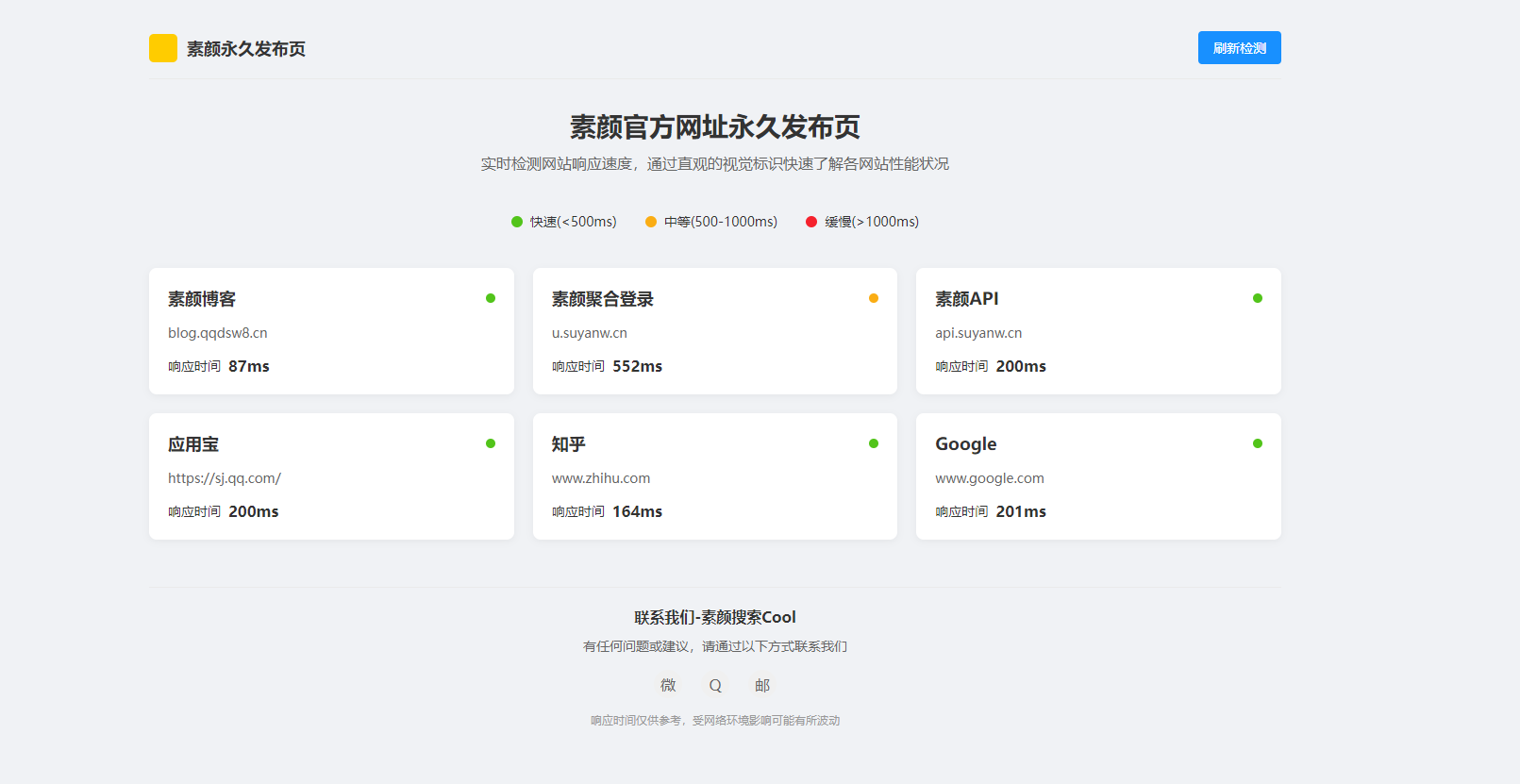Open the https://sj.qq.com/ address
The image size is (1520, 784).
pyautogui.click(x=225, y=478)
